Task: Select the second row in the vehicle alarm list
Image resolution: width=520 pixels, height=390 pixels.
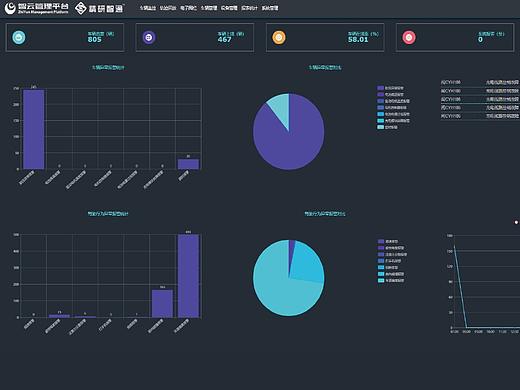Action: click(480, 91)
